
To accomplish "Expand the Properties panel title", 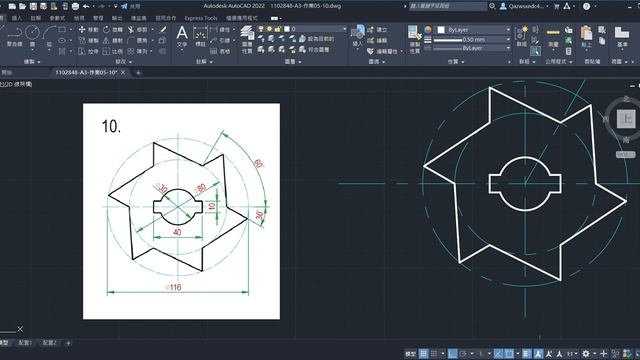I will pyautogui.click(x=455, y=62).
